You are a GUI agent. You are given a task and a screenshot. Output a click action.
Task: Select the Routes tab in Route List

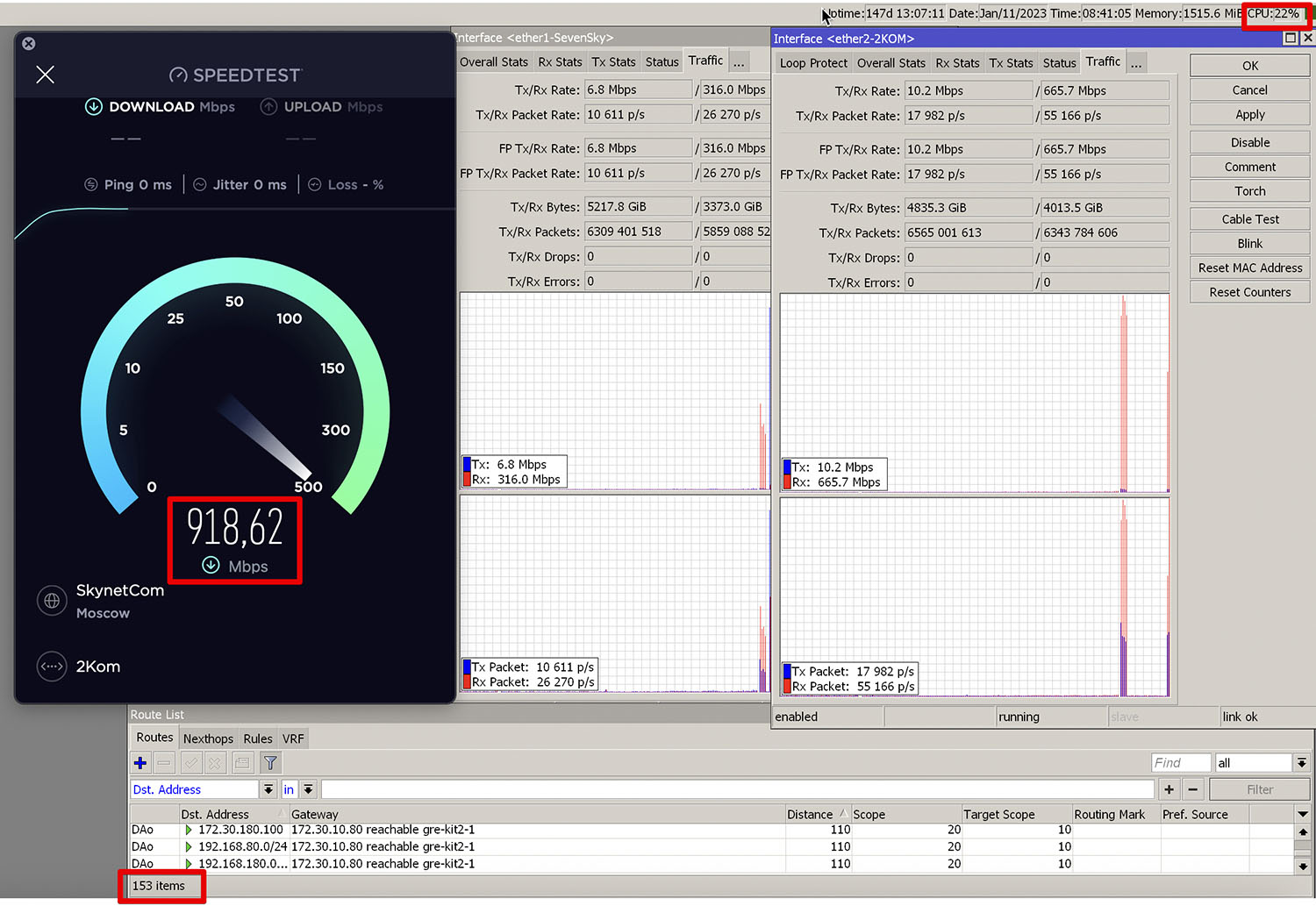154,737
